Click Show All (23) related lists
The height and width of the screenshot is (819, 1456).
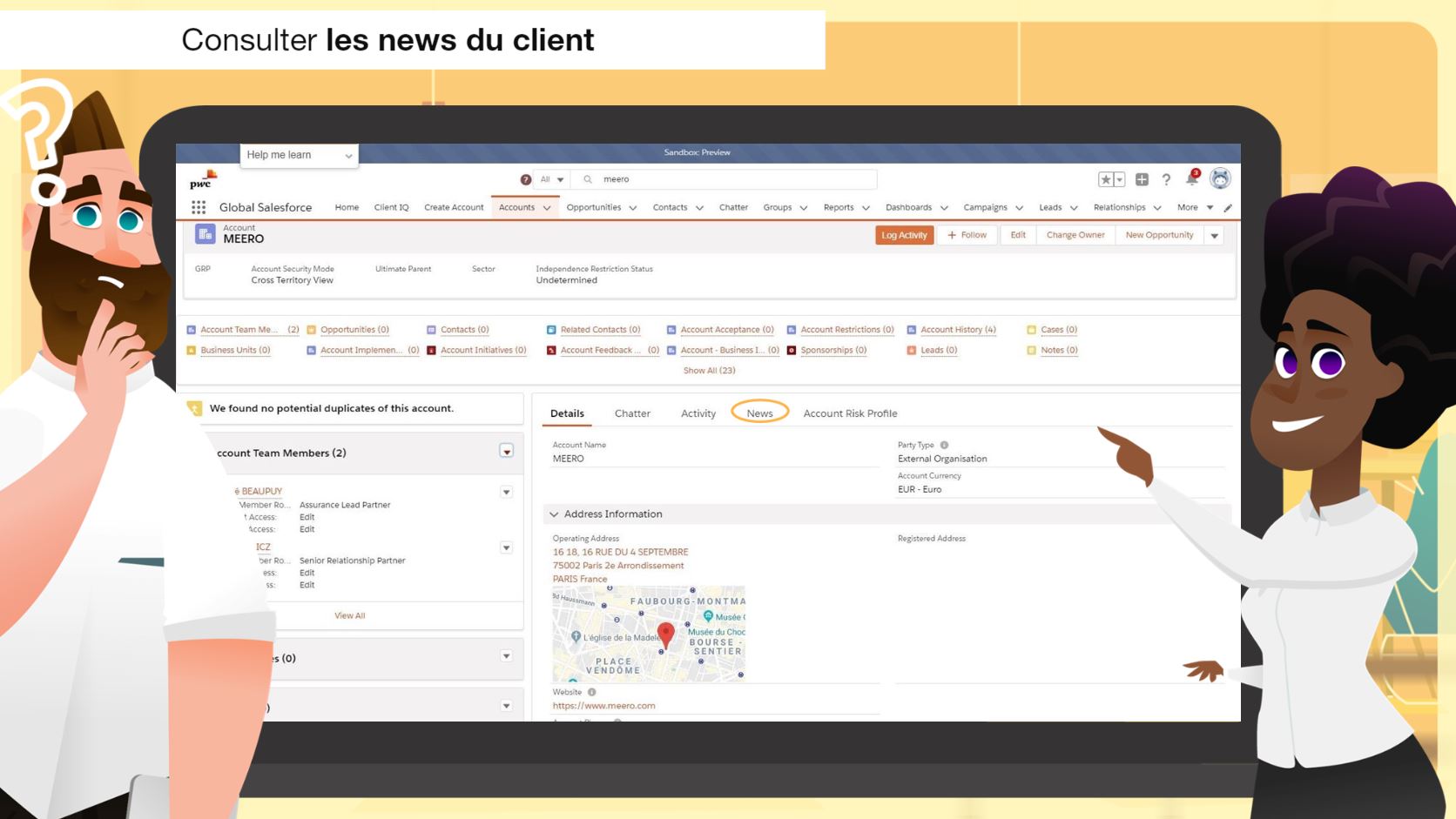click(x=708, y=370)
